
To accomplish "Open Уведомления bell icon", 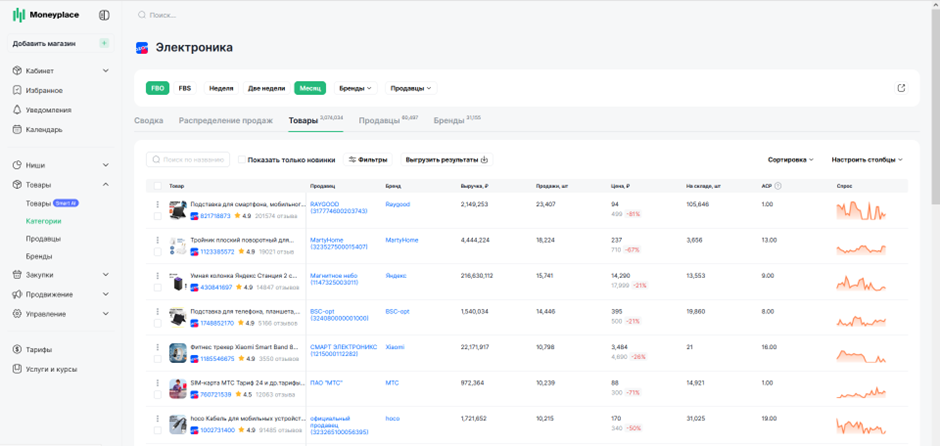I will (x=17, y=110).
